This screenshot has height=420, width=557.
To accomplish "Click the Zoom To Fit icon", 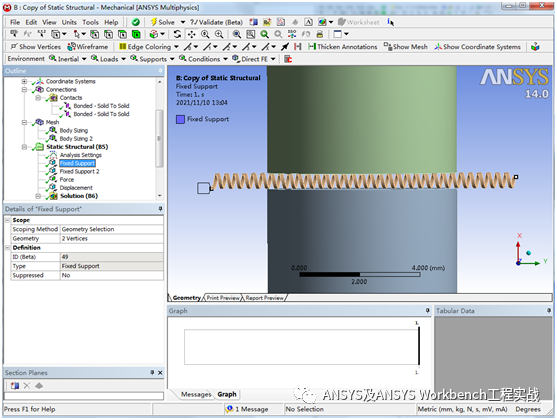I will coord(237,34).
